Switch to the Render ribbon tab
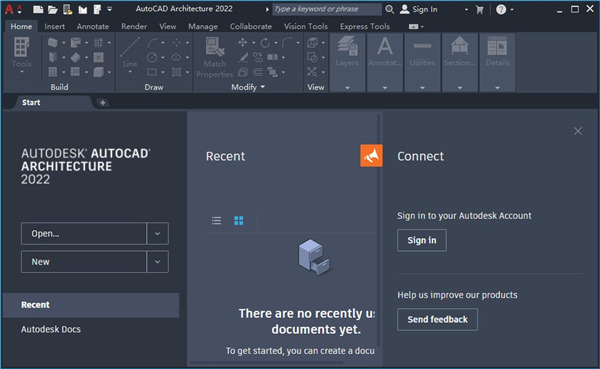This screenshot has width=600, height=369. coord(134,26)
